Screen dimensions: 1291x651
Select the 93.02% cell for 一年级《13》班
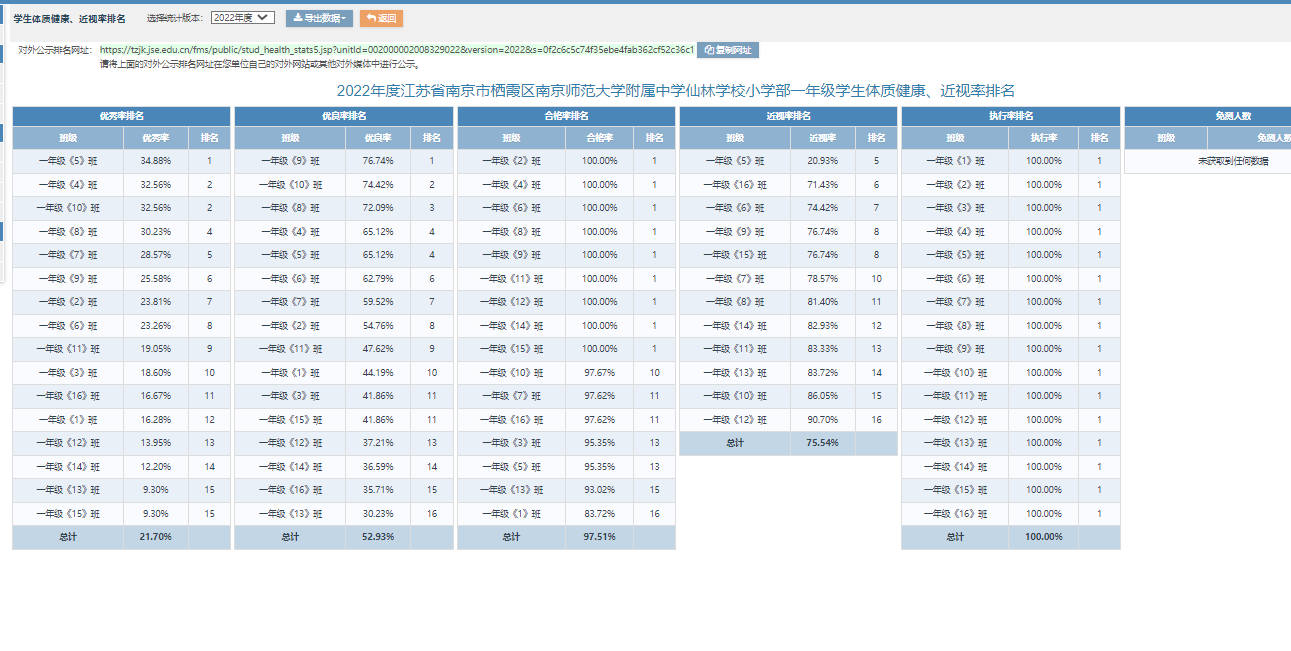point(600,490)
